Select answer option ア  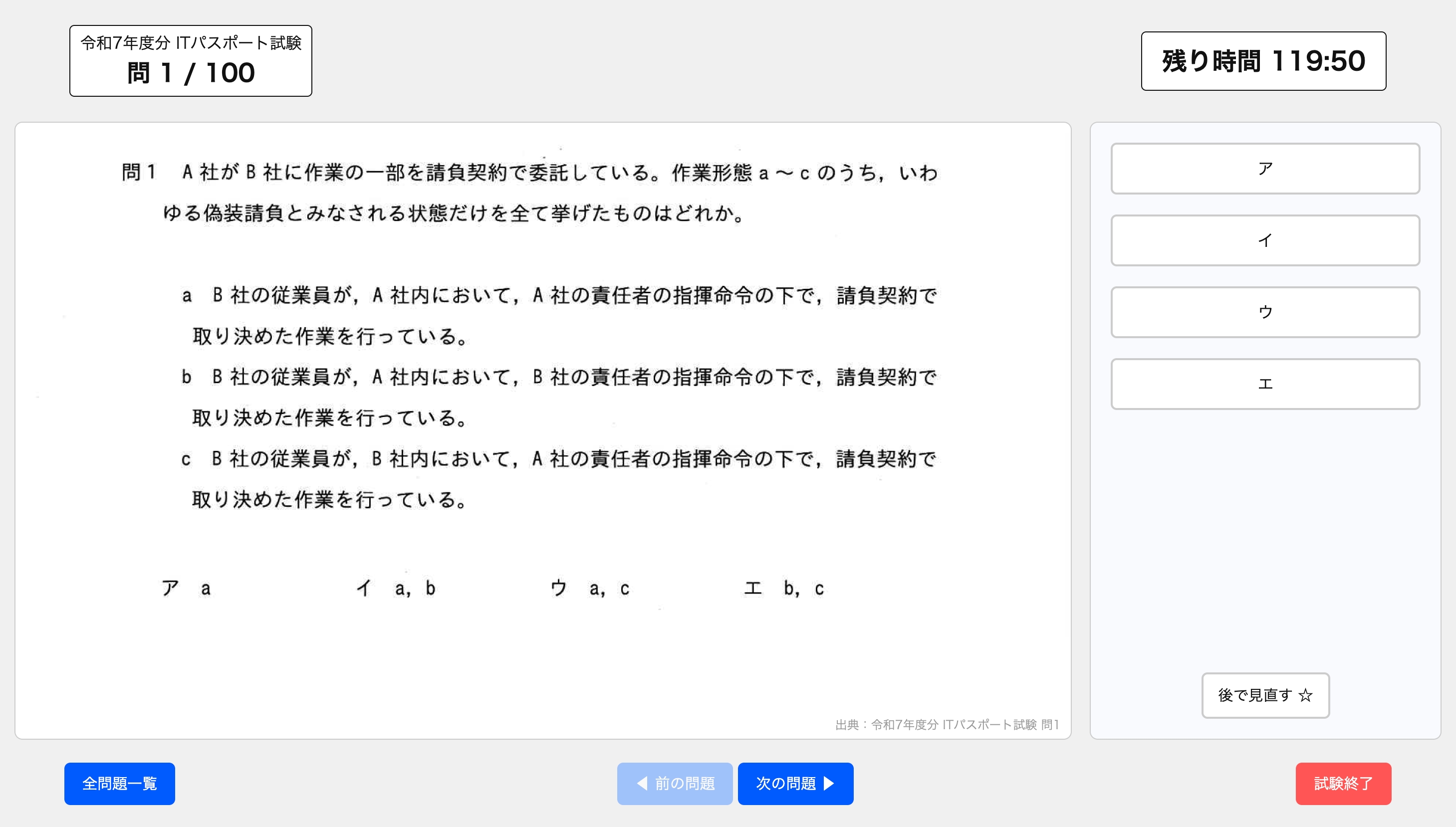tap(1265, 168)
